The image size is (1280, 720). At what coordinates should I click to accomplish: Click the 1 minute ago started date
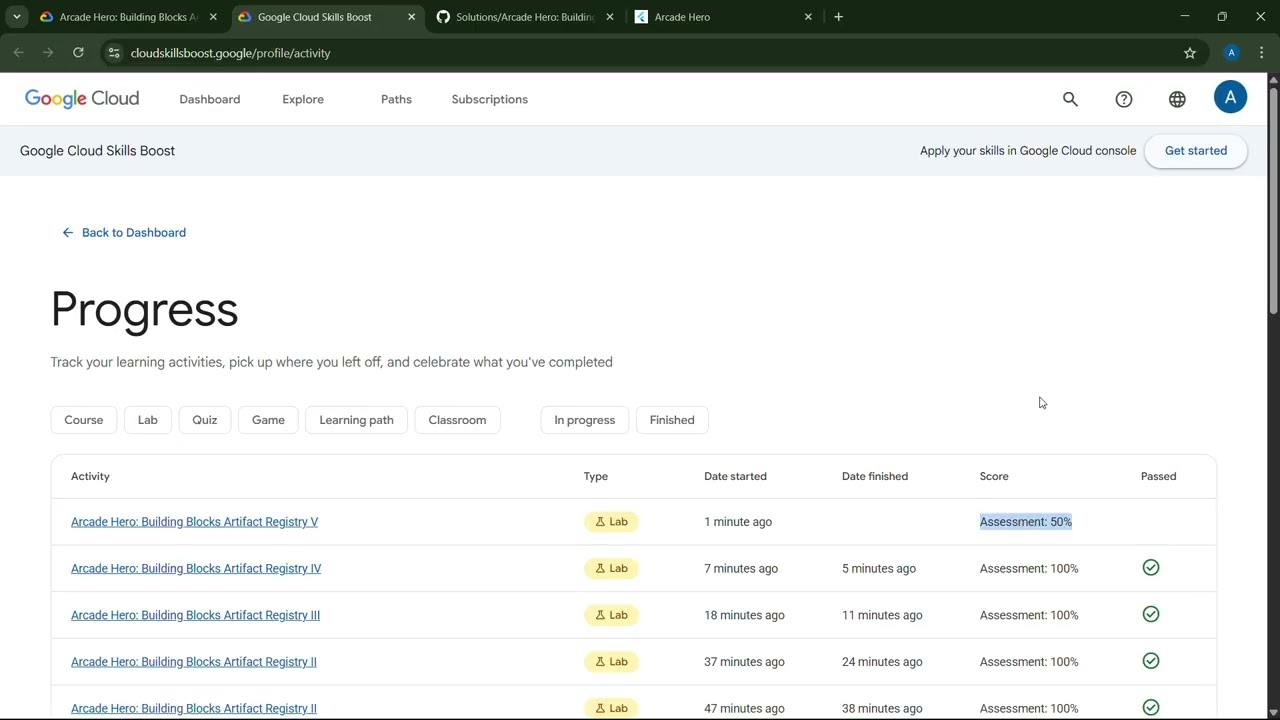pyautogui.click(x=738, y=522)
